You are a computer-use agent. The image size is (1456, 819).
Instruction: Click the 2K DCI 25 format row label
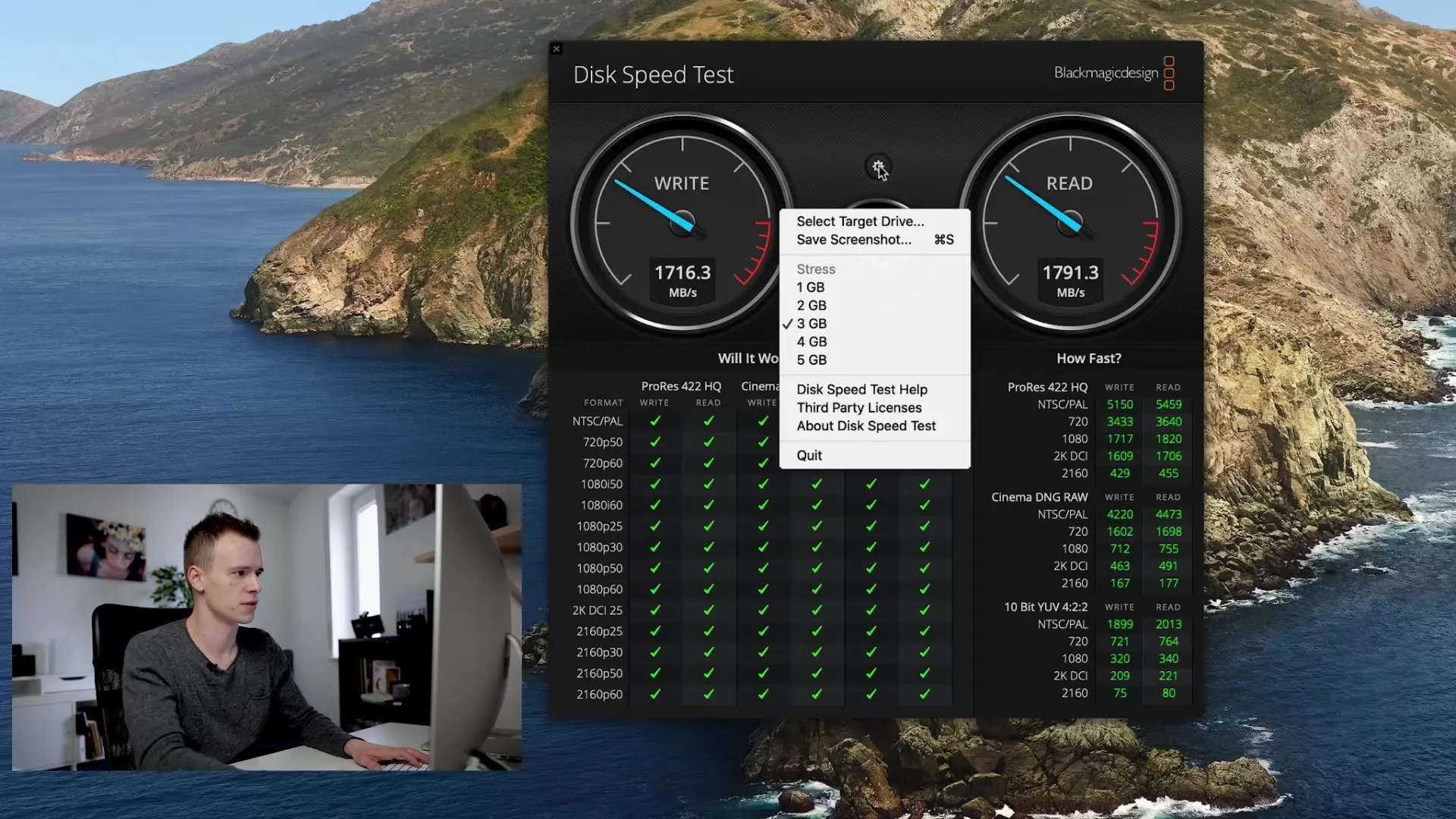[x=597, y=610]
